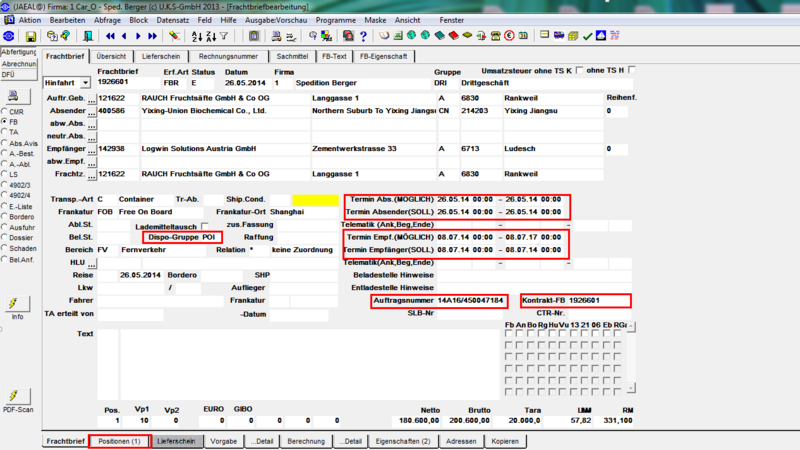Open lookup button next to HLU

point(91,264)
